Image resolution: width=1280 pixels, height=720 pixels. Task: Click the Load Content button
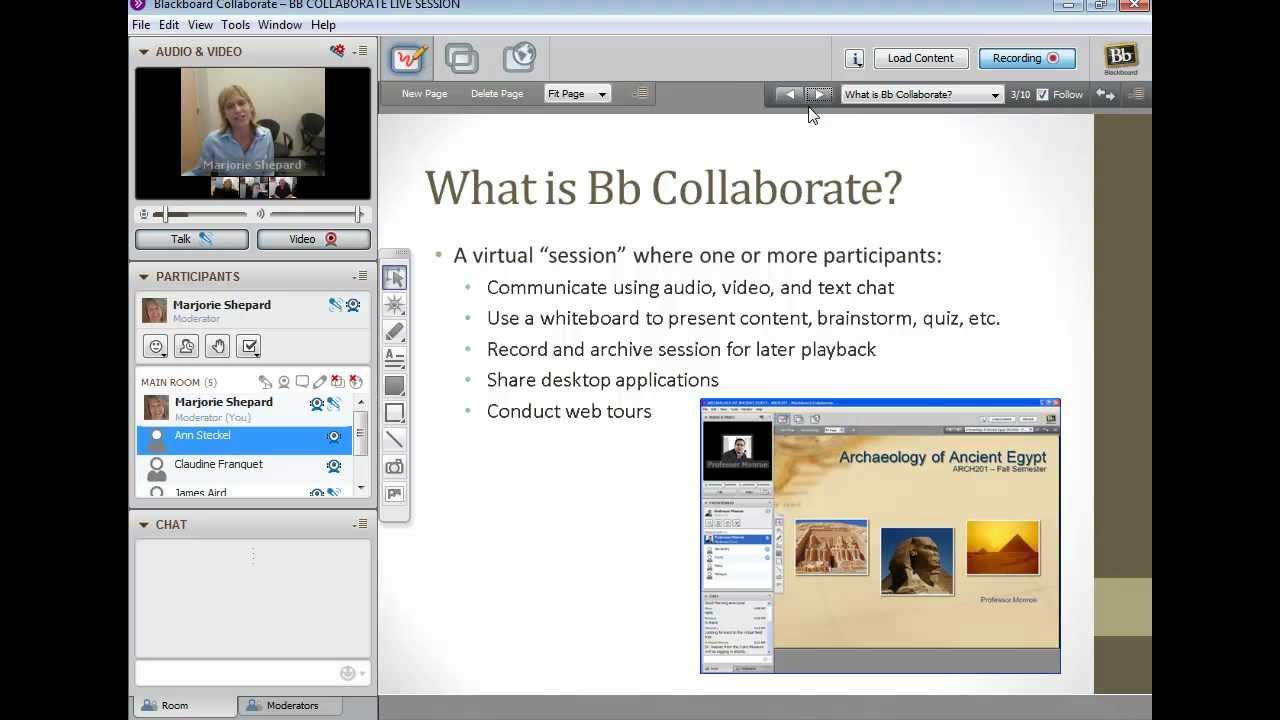click(x=920, y=58)
